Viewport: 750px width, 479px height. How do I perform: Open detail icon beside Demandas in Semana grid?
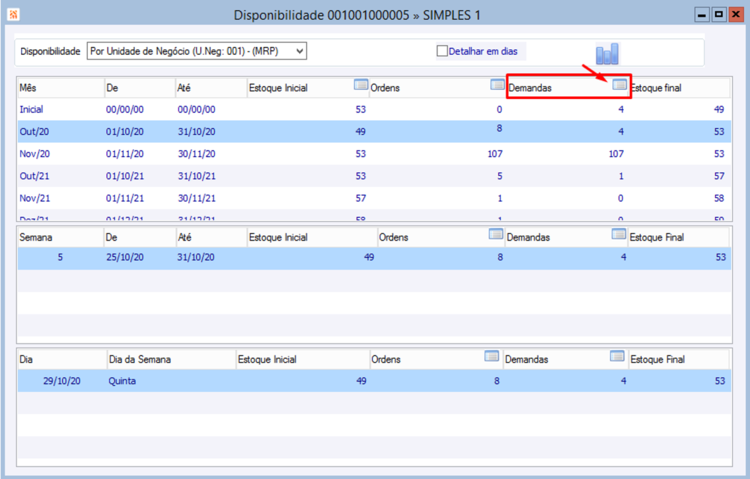pos(618,234)
